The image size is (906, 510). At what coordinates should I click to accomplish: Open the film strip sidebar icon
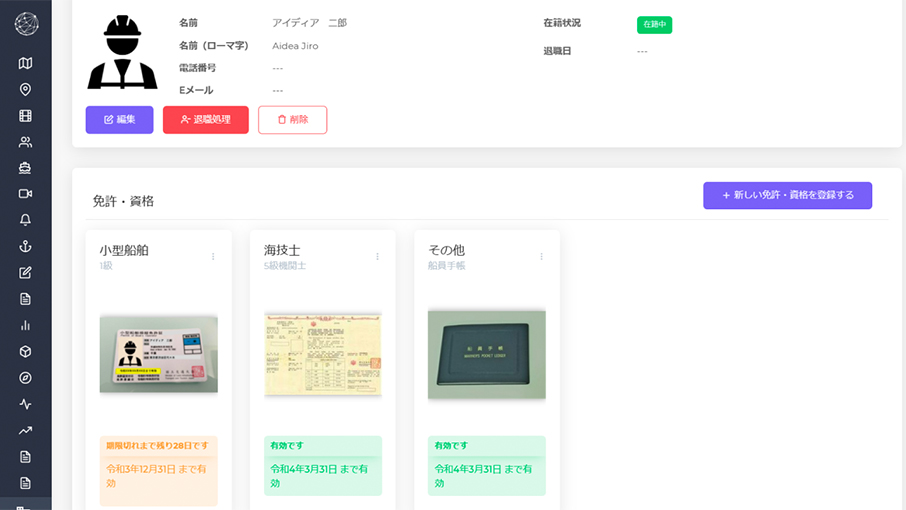point(25,116)
